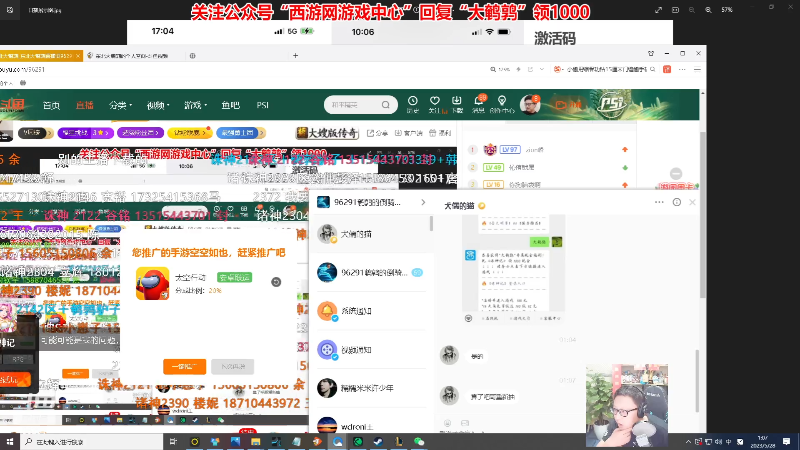Expand the address bar dropdown chevron
This screenshot has height=450, width=800.
(542, 69)
